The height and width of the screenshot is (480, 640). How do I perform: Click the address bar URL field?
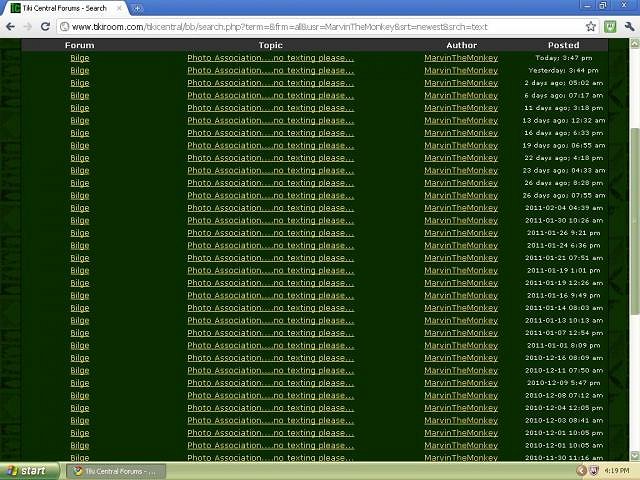point(320,27)
